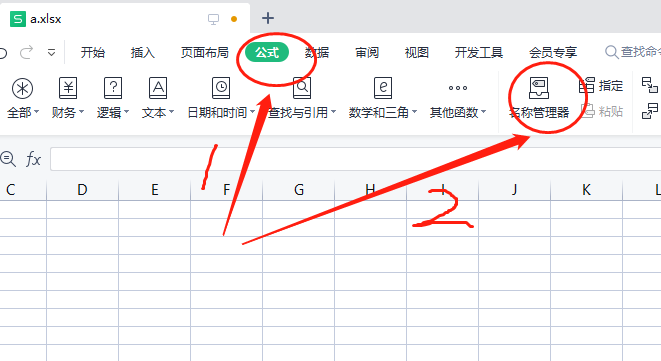Click the search commands field

pyautogui.click(x=632, y=52)
